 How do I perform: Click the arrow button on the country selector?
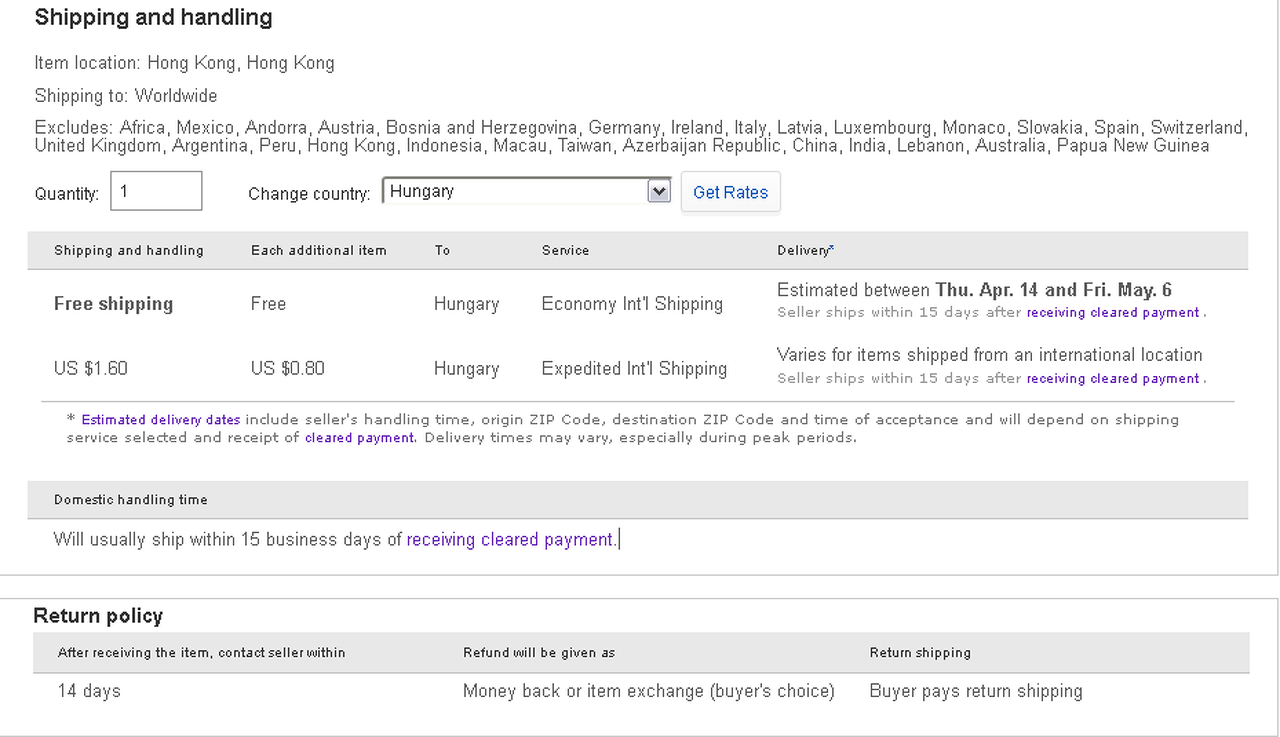click(658, 191)
